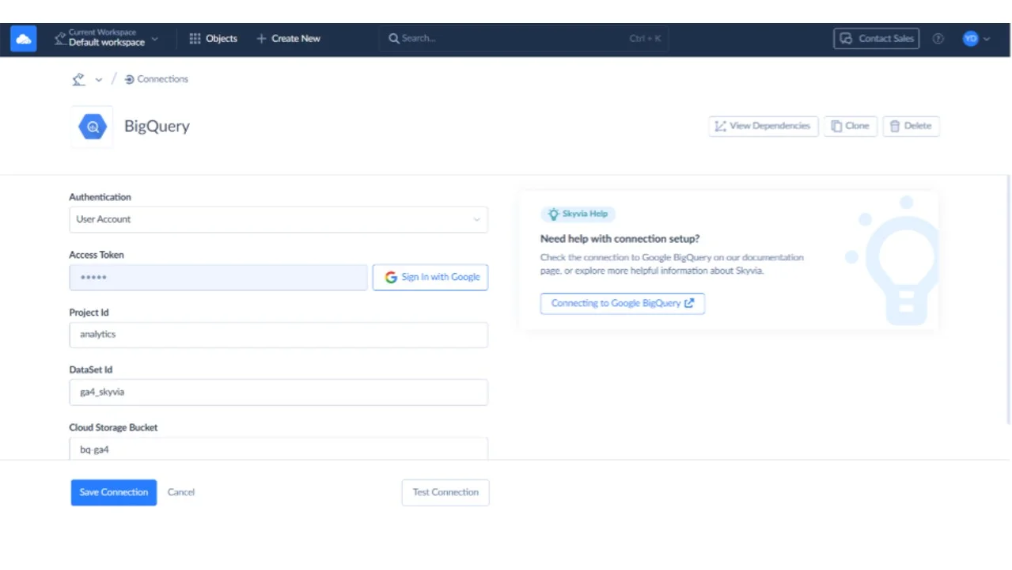This screenshot has width=1012, height=570.
Task: Open the help question mark icon
Action: click(x=938, y=39)
